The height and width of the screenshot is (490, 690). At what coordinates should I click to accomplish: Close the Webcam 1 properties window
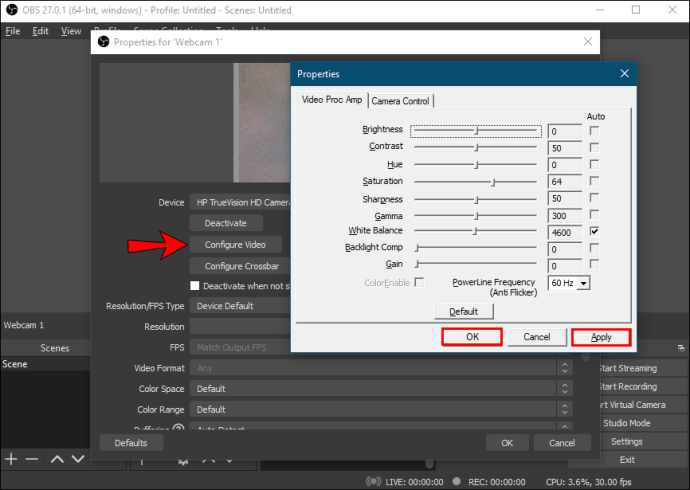coord(588,42)
